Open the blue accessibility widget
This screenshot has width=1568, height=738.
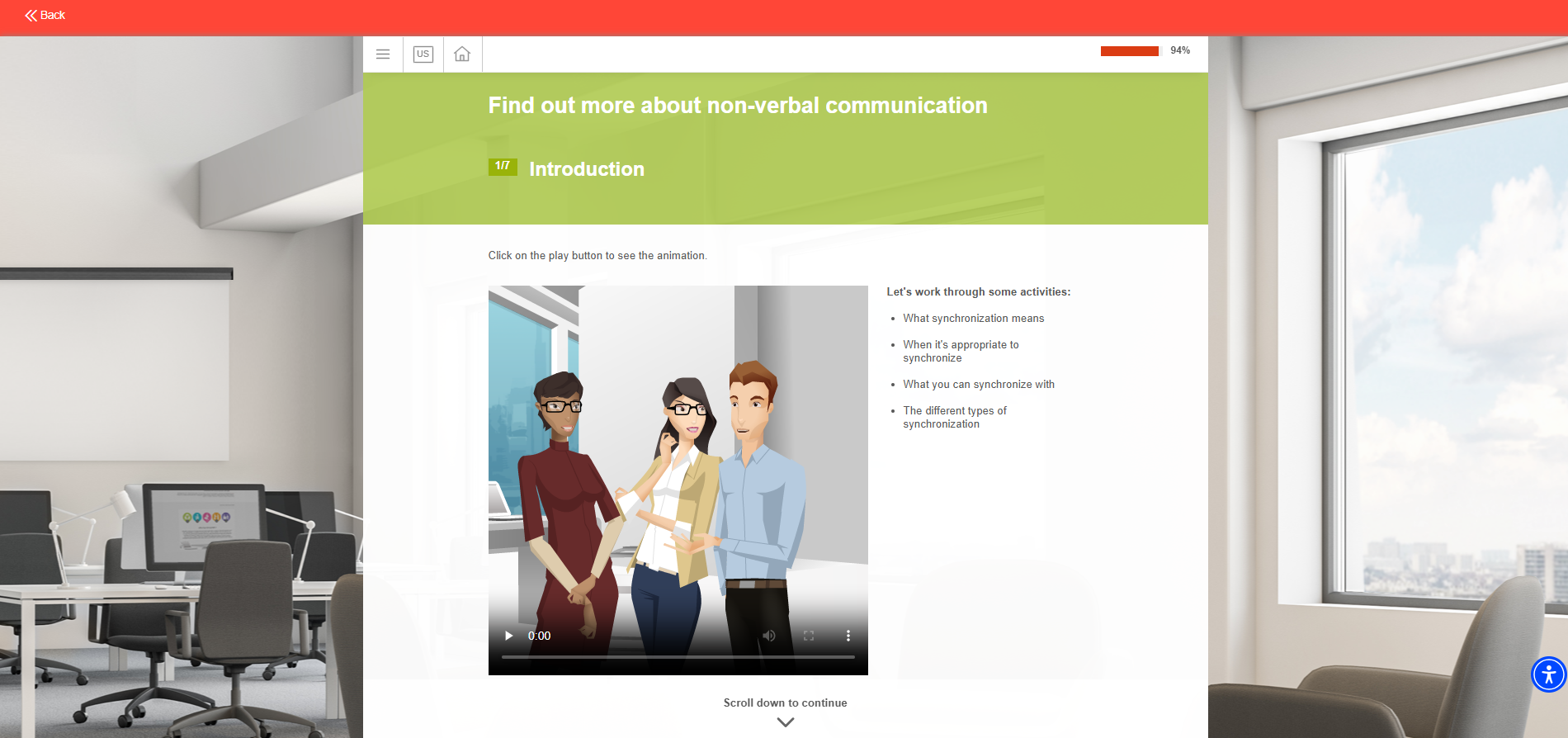[1548, 674]
